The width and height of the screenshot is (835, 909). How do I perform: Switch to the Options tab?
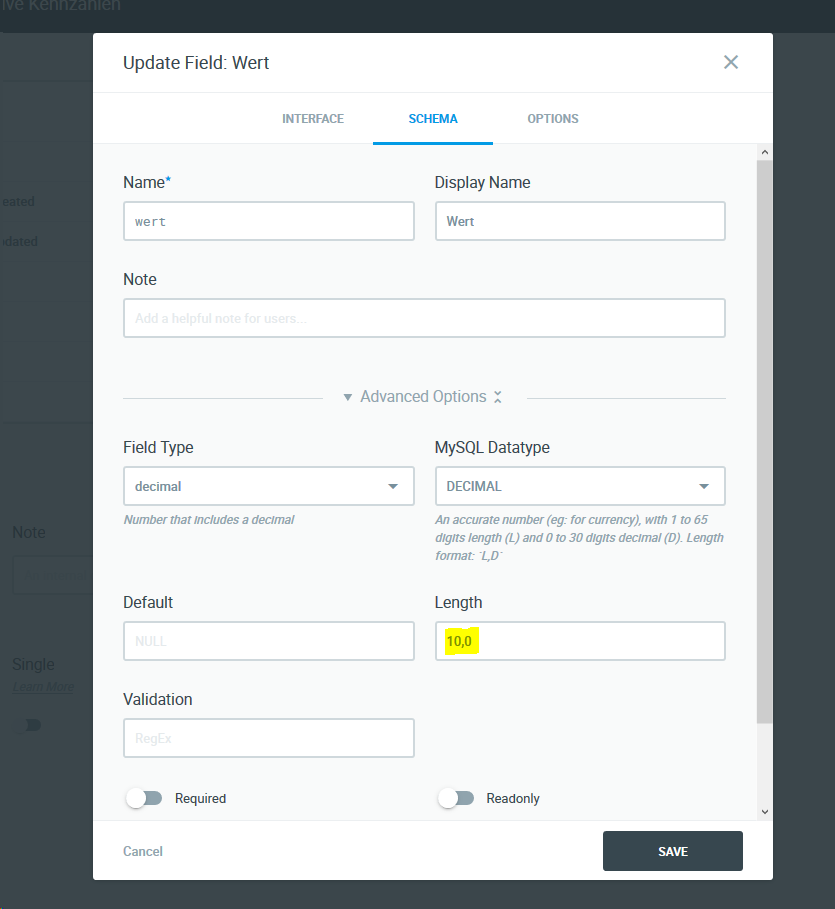pyautogui.click(x=553, y=118)
